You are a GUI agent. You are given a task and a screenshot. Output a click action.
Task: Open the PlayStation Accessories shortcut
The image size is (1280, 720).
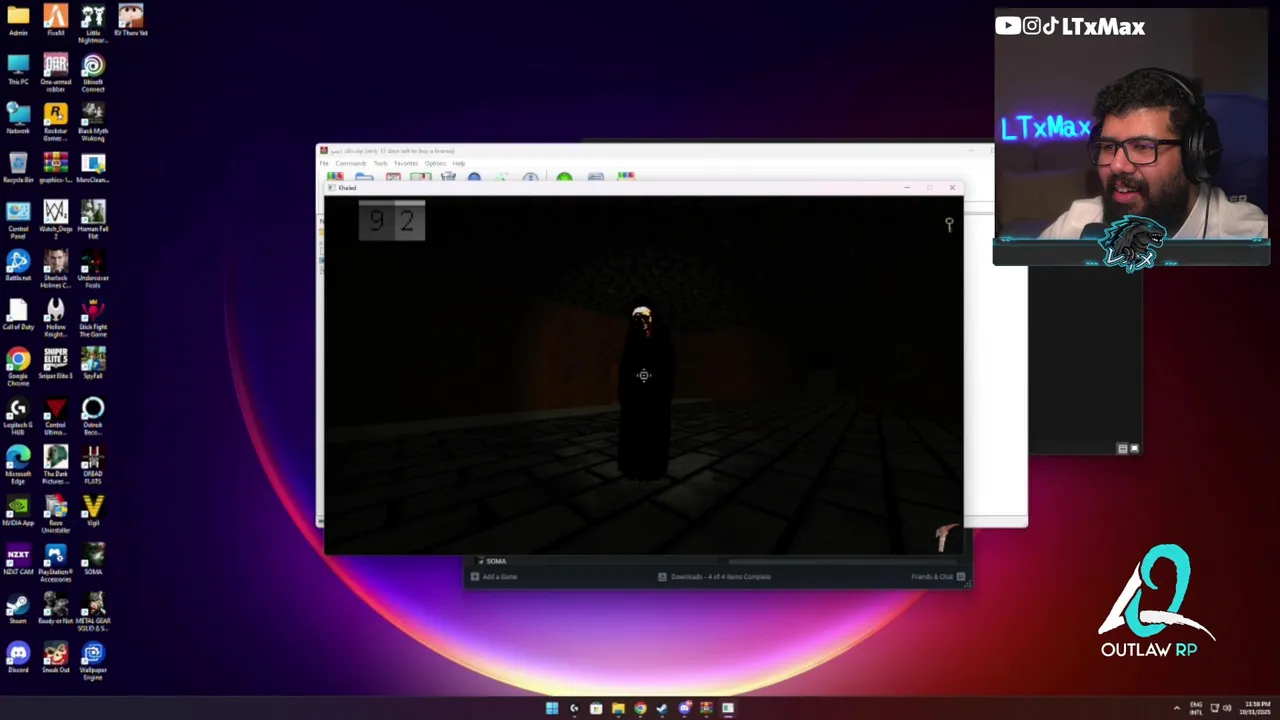(x=55, y=562)
